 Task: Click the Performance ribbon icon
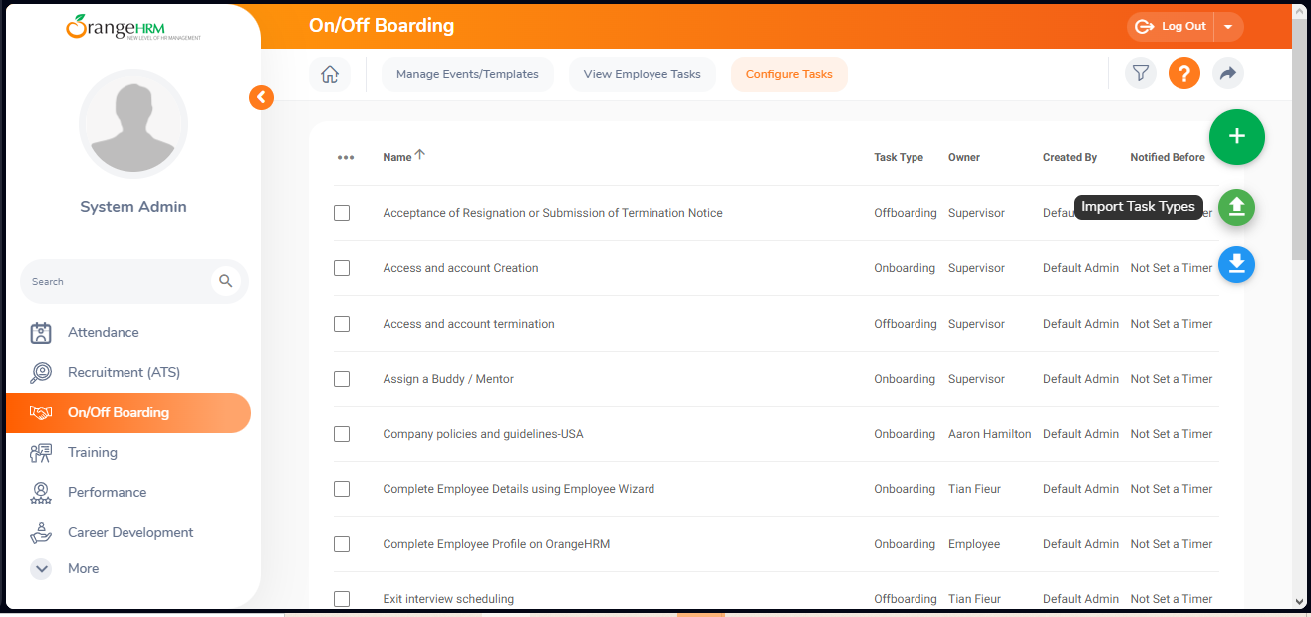coord(41,493)
